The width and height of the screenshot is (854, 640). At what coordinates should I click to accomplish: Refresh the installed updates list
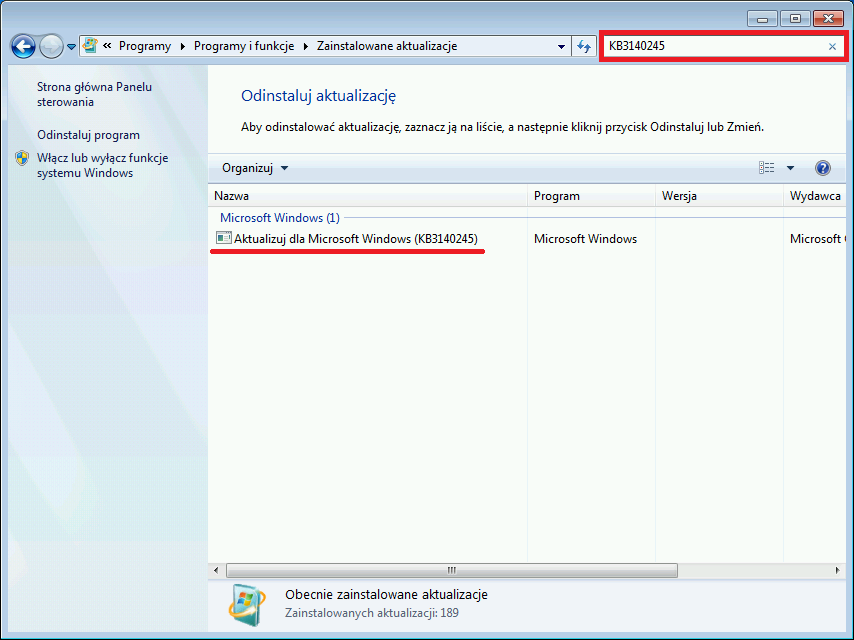[584, 46]
